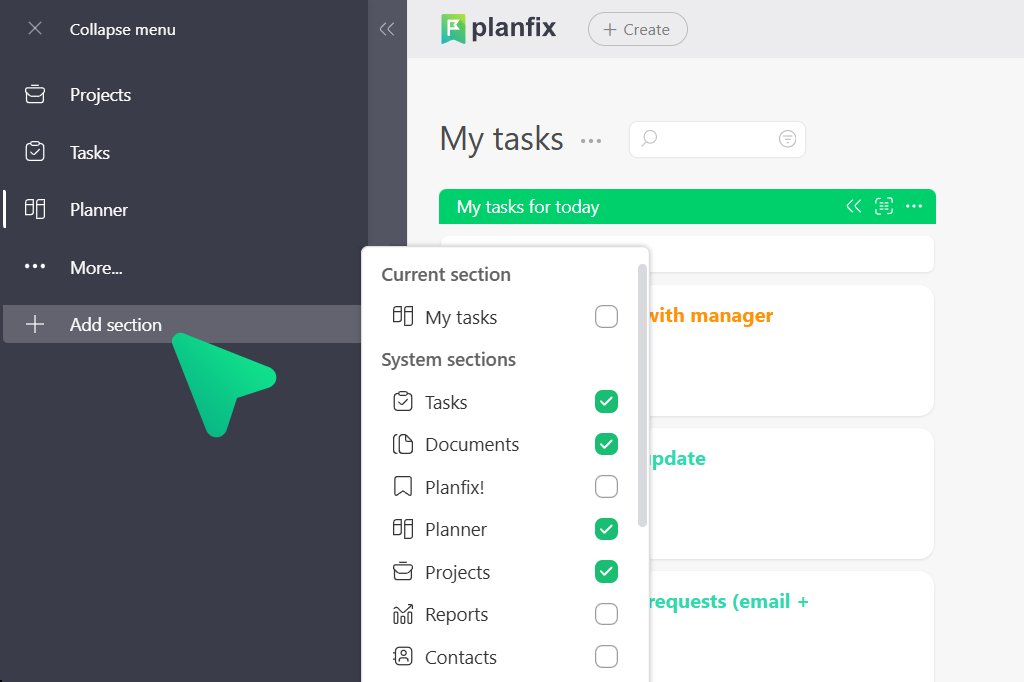The image size is (1024, 682).
Task: Click the Contacts icon in section list
Action: coord(403,657)
